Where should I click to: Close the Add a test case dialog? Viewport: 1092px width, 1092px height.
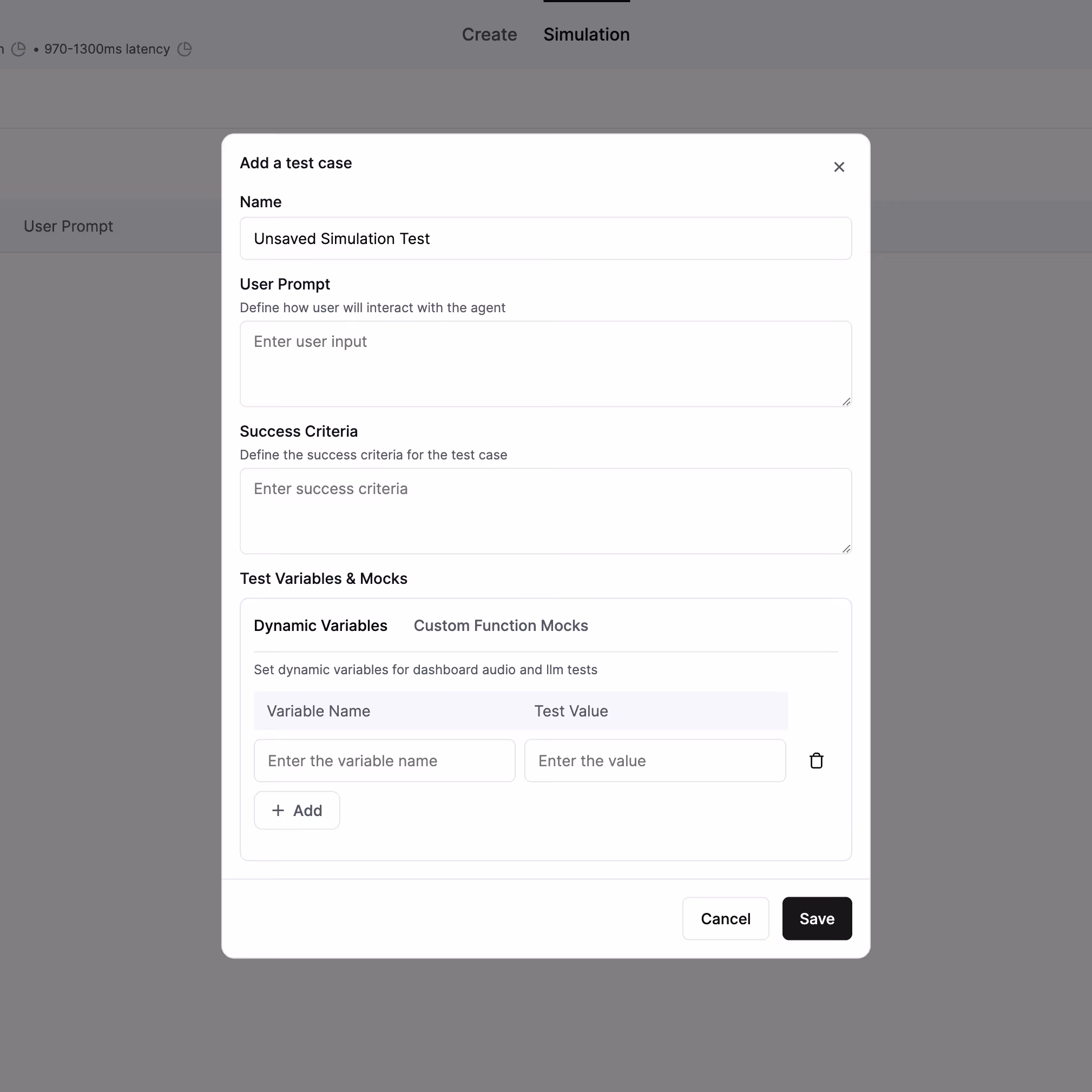839,167
